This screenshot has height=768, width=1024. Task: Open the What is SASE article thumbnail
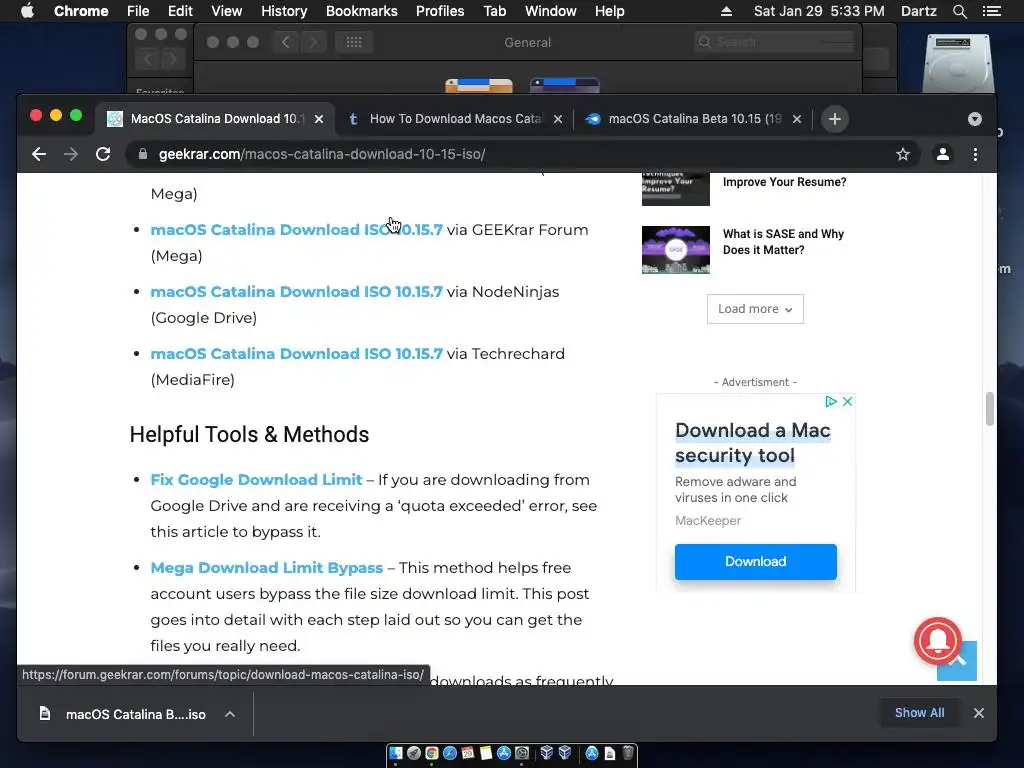[x=675, y=249]
